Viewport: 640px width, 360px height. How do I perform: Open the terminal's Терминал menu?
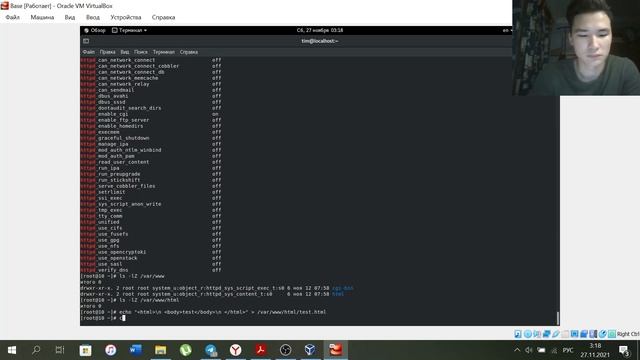click(164, 52)
